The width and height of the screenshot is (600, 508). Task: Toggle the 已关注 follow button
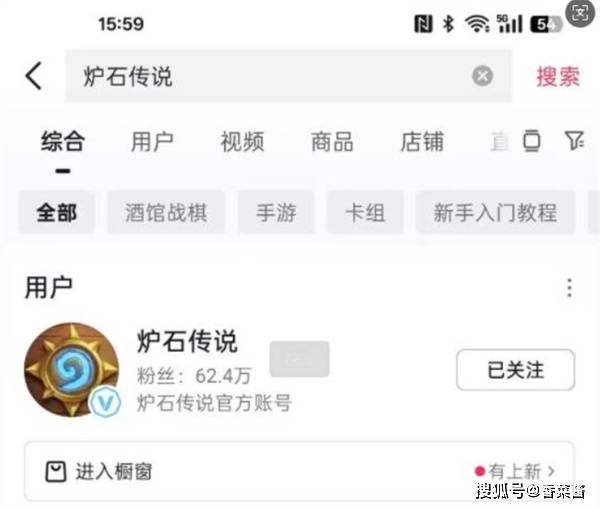tap(515, 370)
